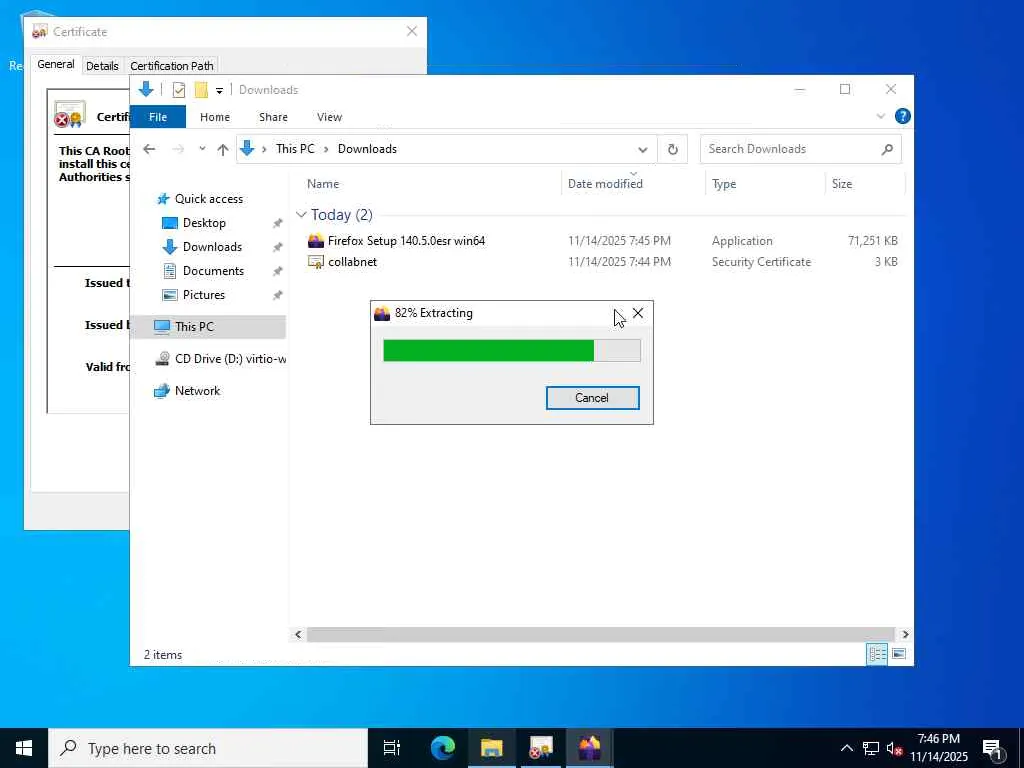Viewport: 1024px width, 768px height.
Task: Open Pictures in the sidebar
Action: 204,295
